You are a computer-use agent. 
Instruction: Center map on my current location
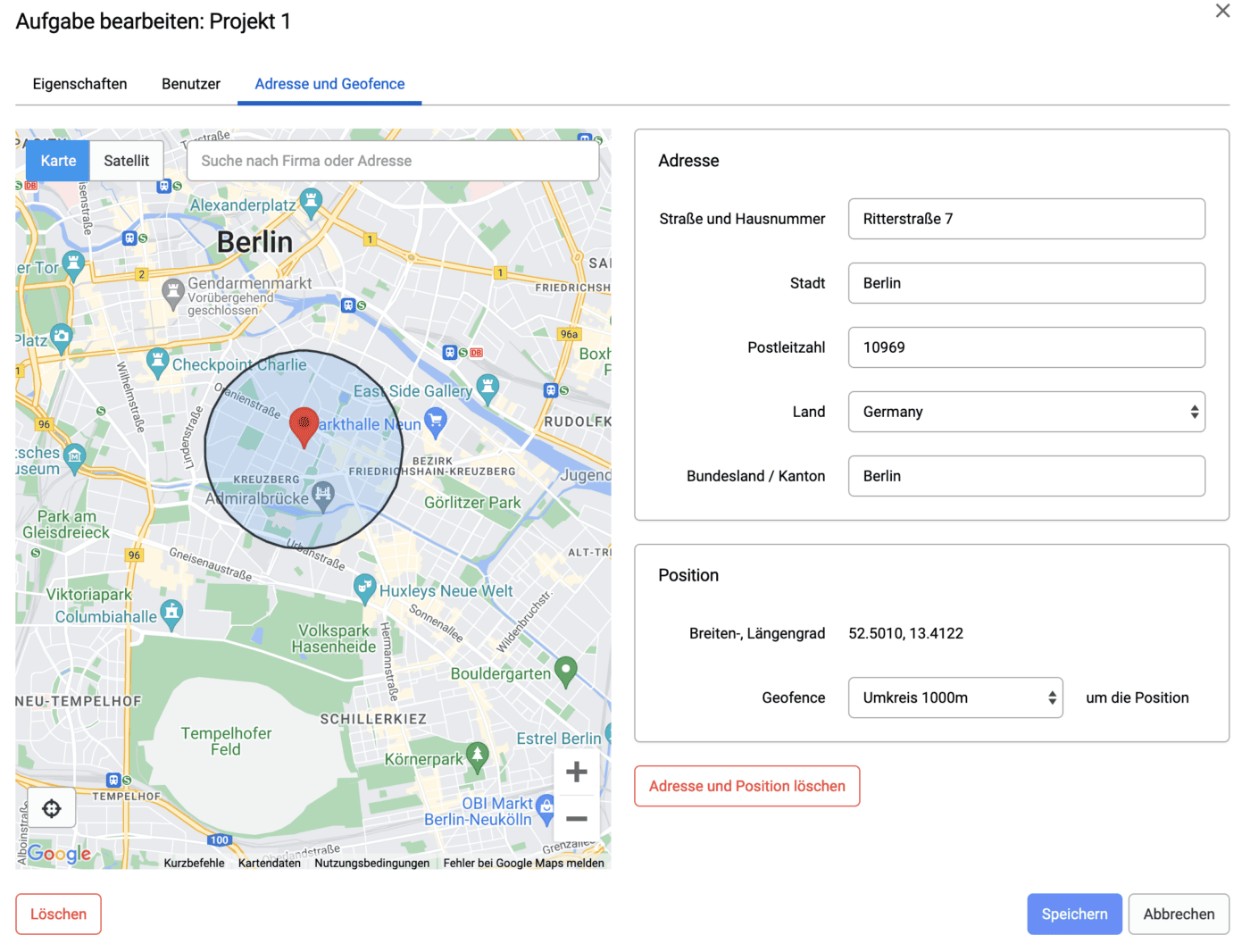pyautogui.click(x=52, y=808)
